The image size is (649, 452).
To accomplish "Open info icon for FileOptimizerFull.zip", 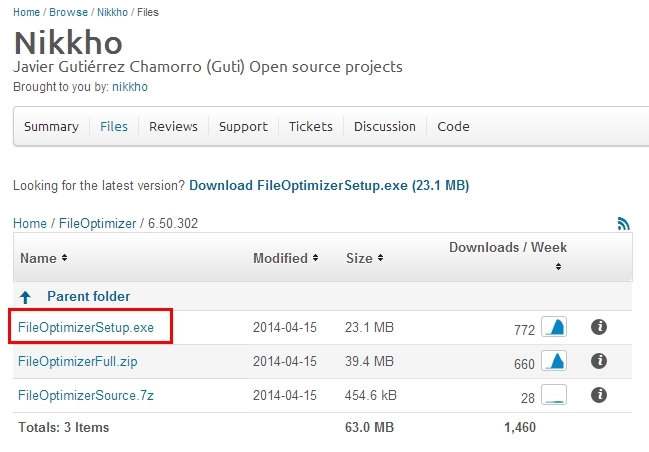I will click(x=599, y=361).
